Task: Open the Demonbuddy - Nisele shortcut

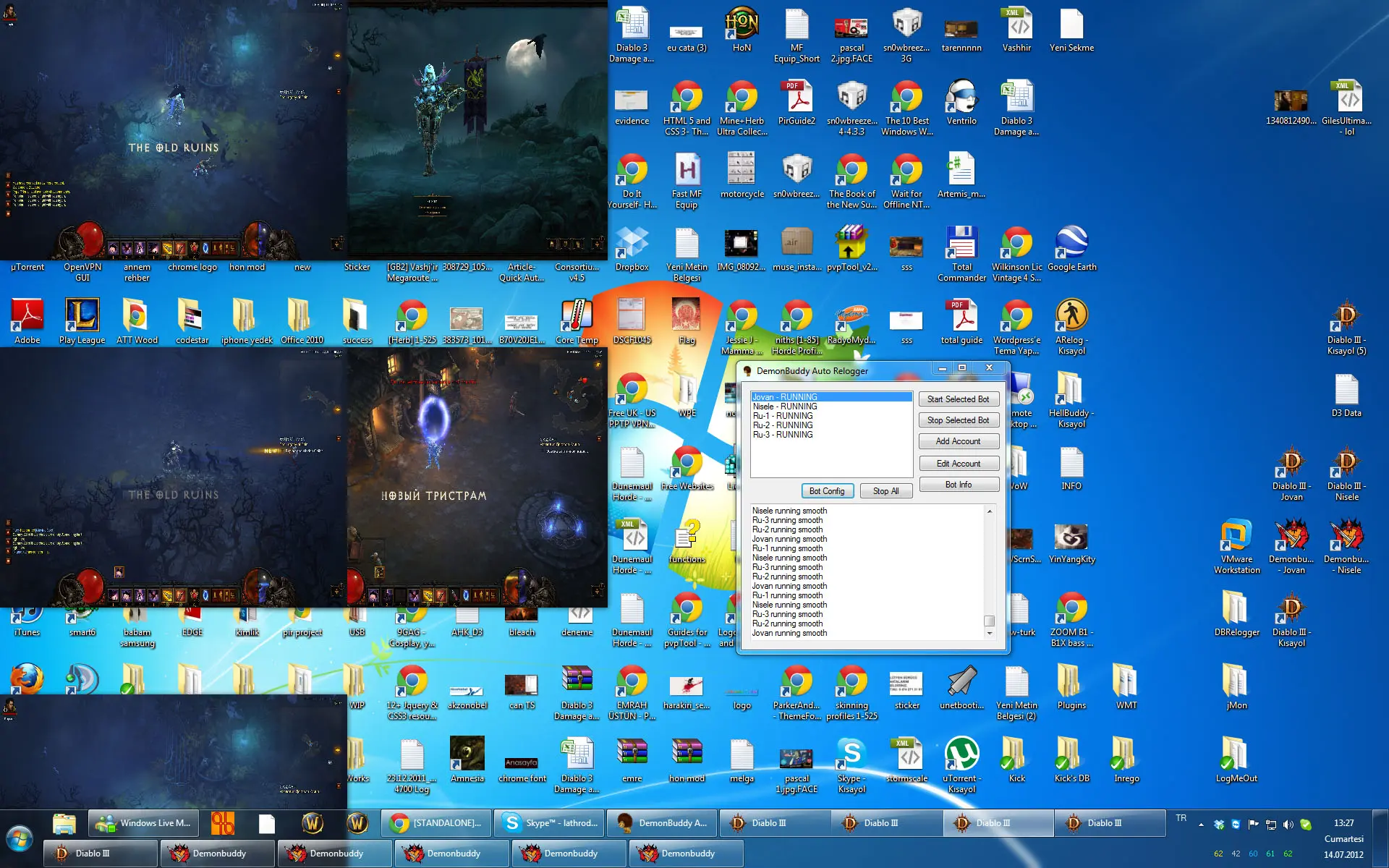Action: coord(1346,546)
